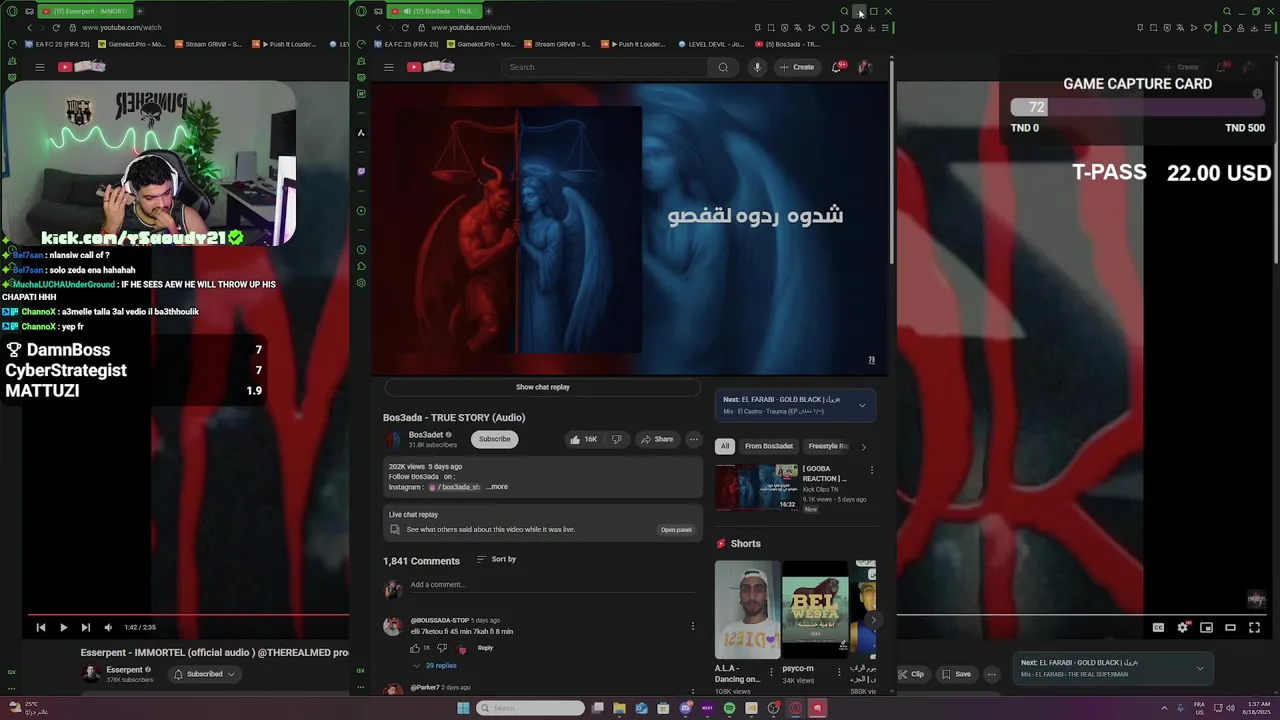Restart previous track in left window player
The image size is (1280, 720).
[x=41, y=628]
